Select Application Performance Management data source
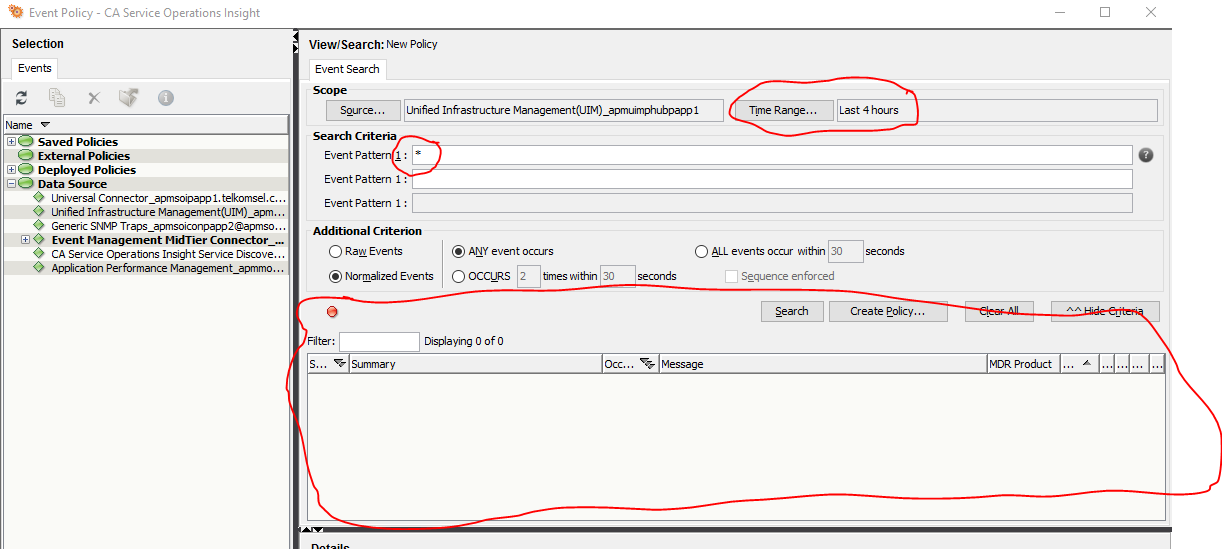Screen dimensions: 1222x549 (168, 268)
